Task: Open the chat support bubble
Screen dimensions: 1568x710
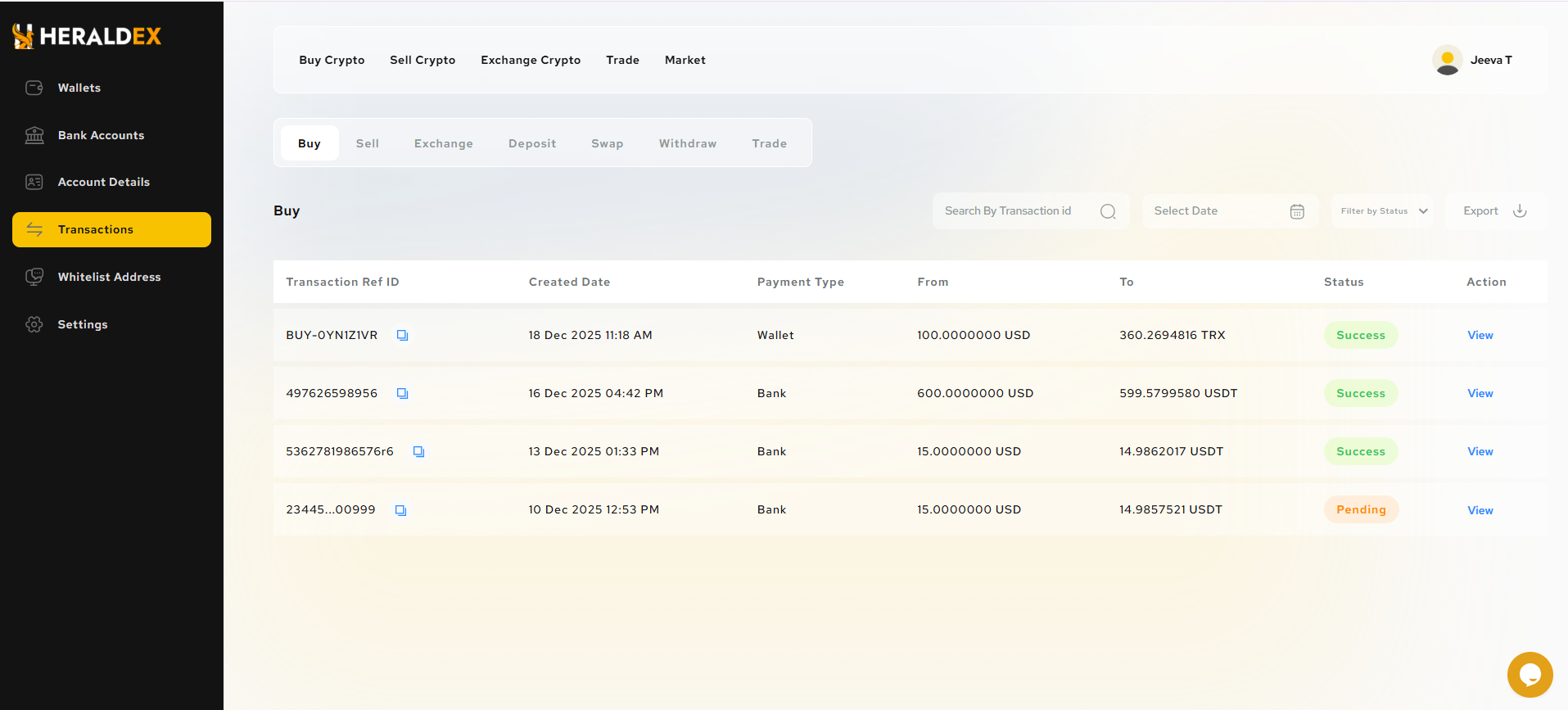Action: pos(1530,674)
